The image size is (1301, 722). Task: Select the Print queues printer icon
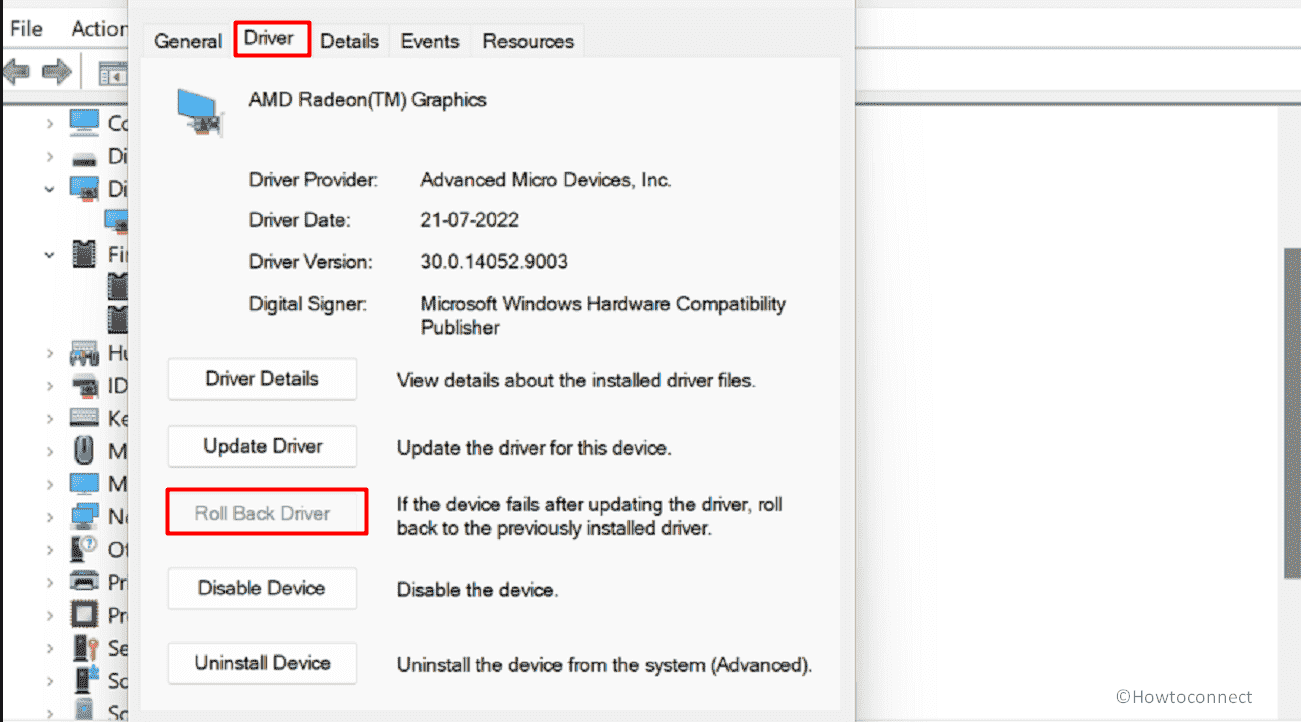point(85,581)
